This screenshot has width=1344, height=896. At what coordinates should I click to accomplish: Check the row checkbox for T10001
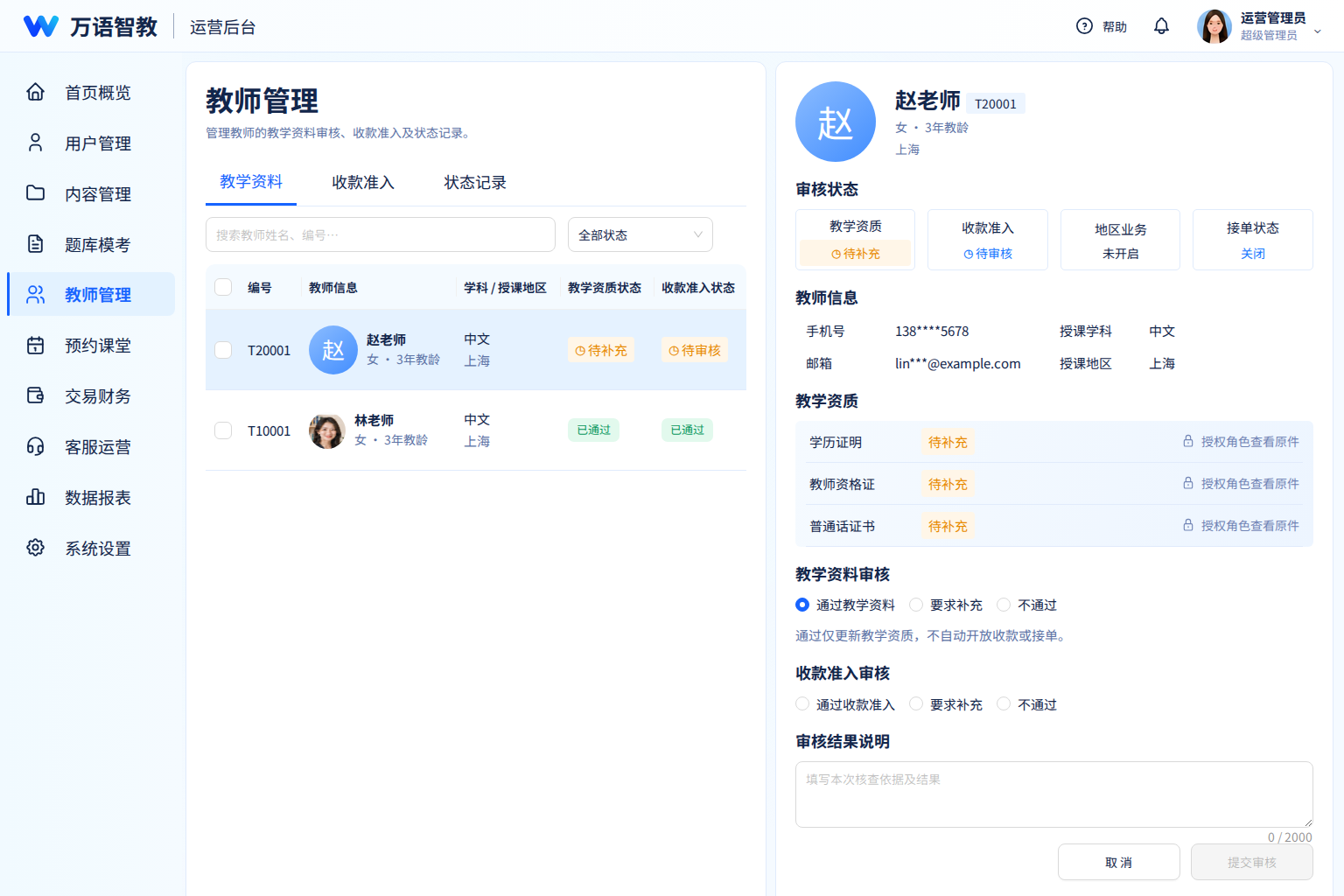[x=223, y=430]
